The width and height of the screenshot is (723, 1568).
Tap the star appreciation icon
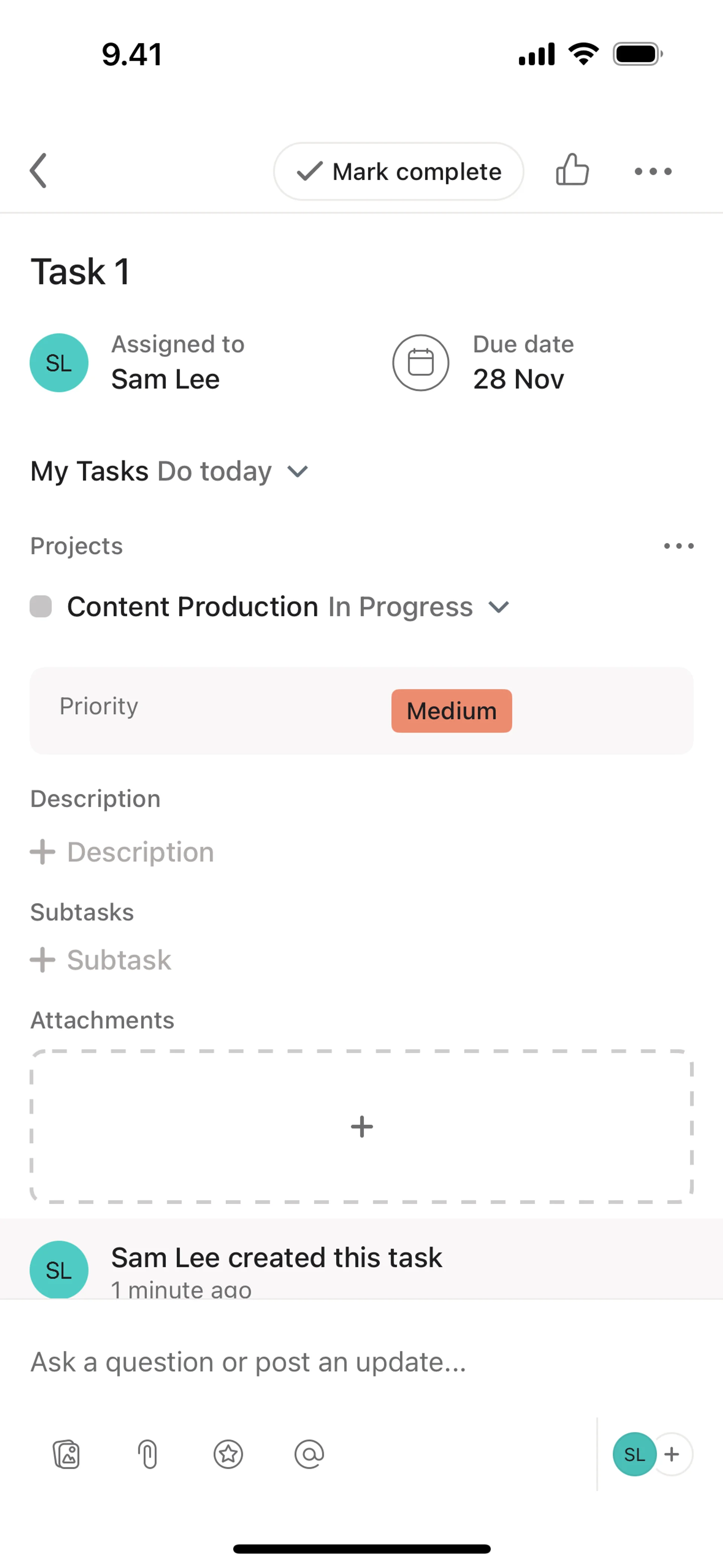coord(228,1454)
